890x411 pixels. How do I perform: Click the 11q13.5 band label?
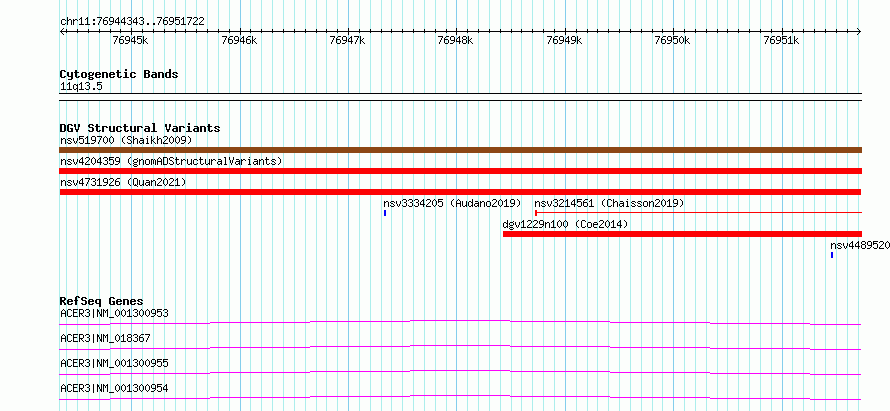pyautogui.click(x=81, y=86)
